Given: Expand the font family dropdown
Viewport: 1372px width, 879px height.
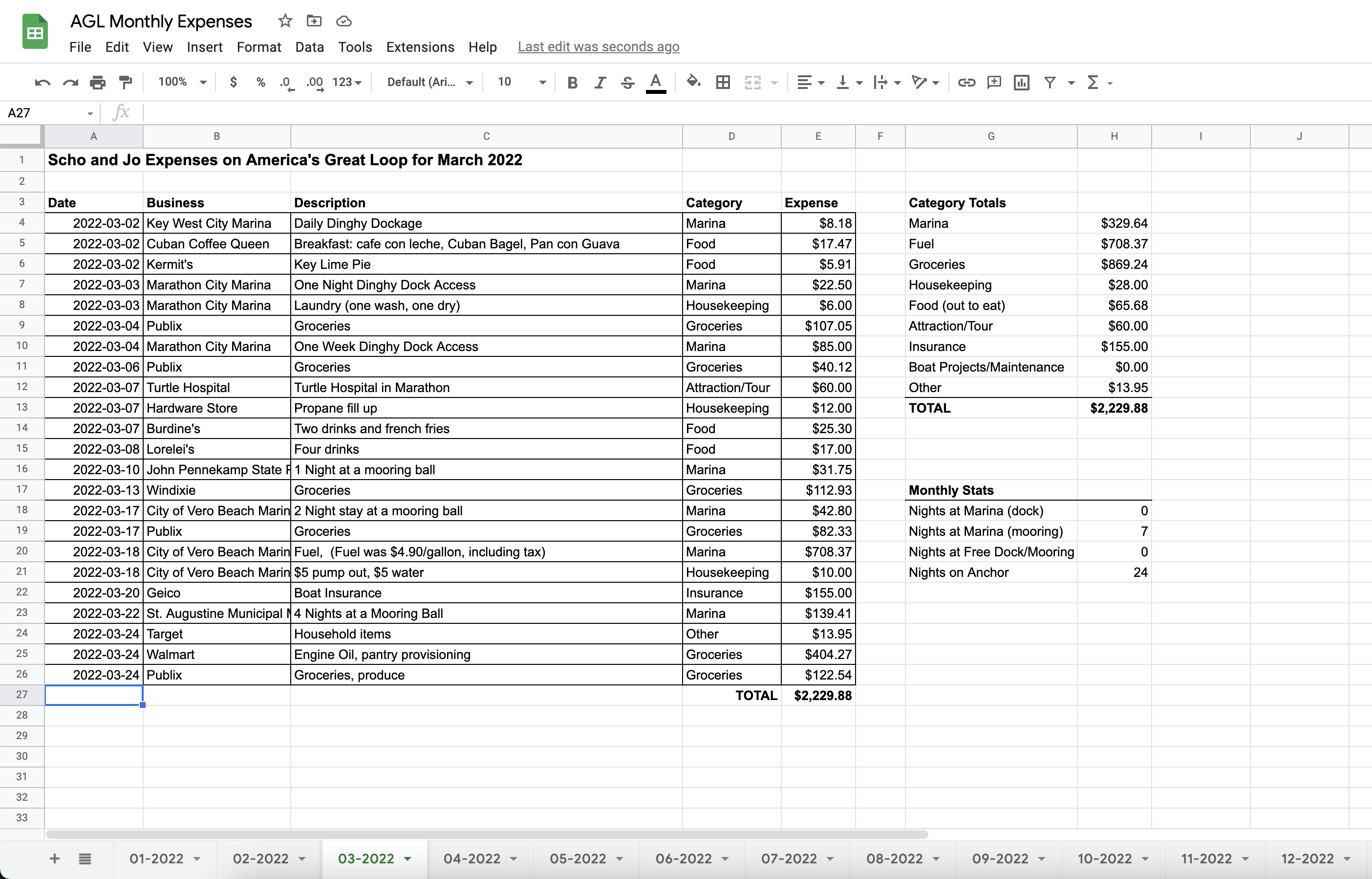Looking at the screenshot, I should 429,82.
